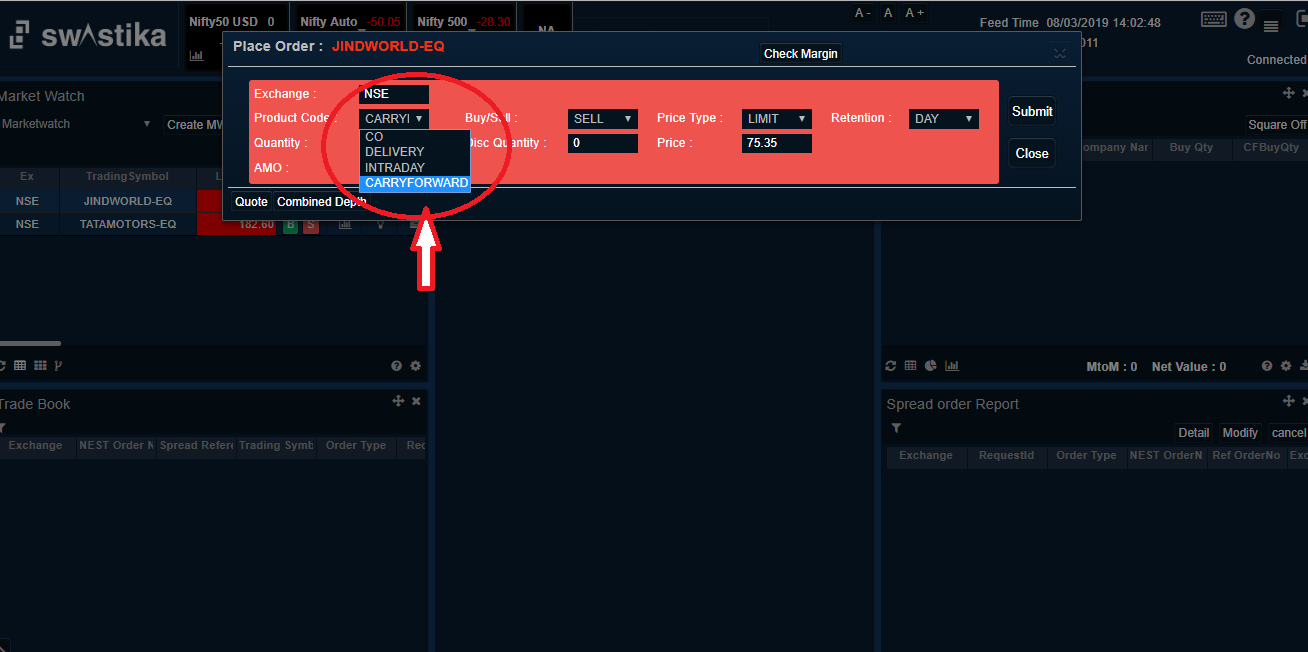
Task: Reset font size with the middle A button
Action: point(887,13)
